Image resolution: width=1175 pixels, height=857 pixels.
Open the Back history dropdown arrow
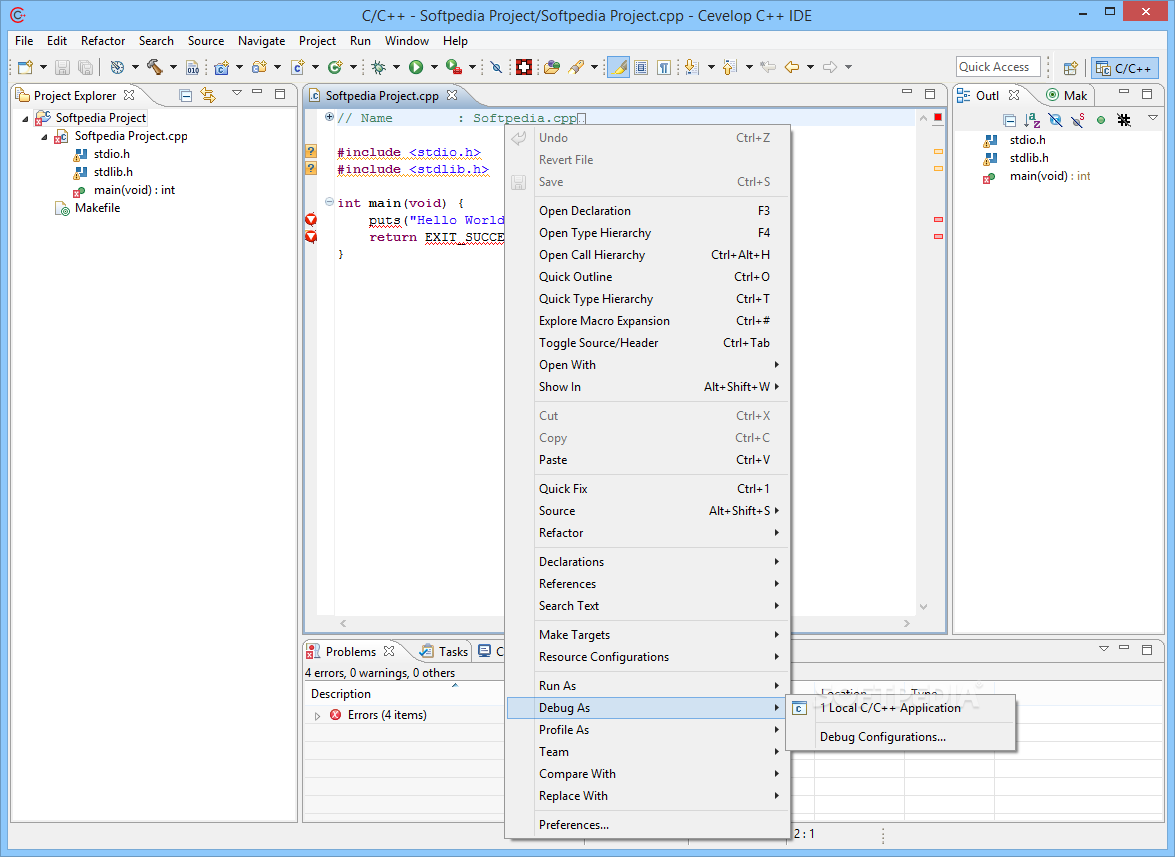[810, 67]
